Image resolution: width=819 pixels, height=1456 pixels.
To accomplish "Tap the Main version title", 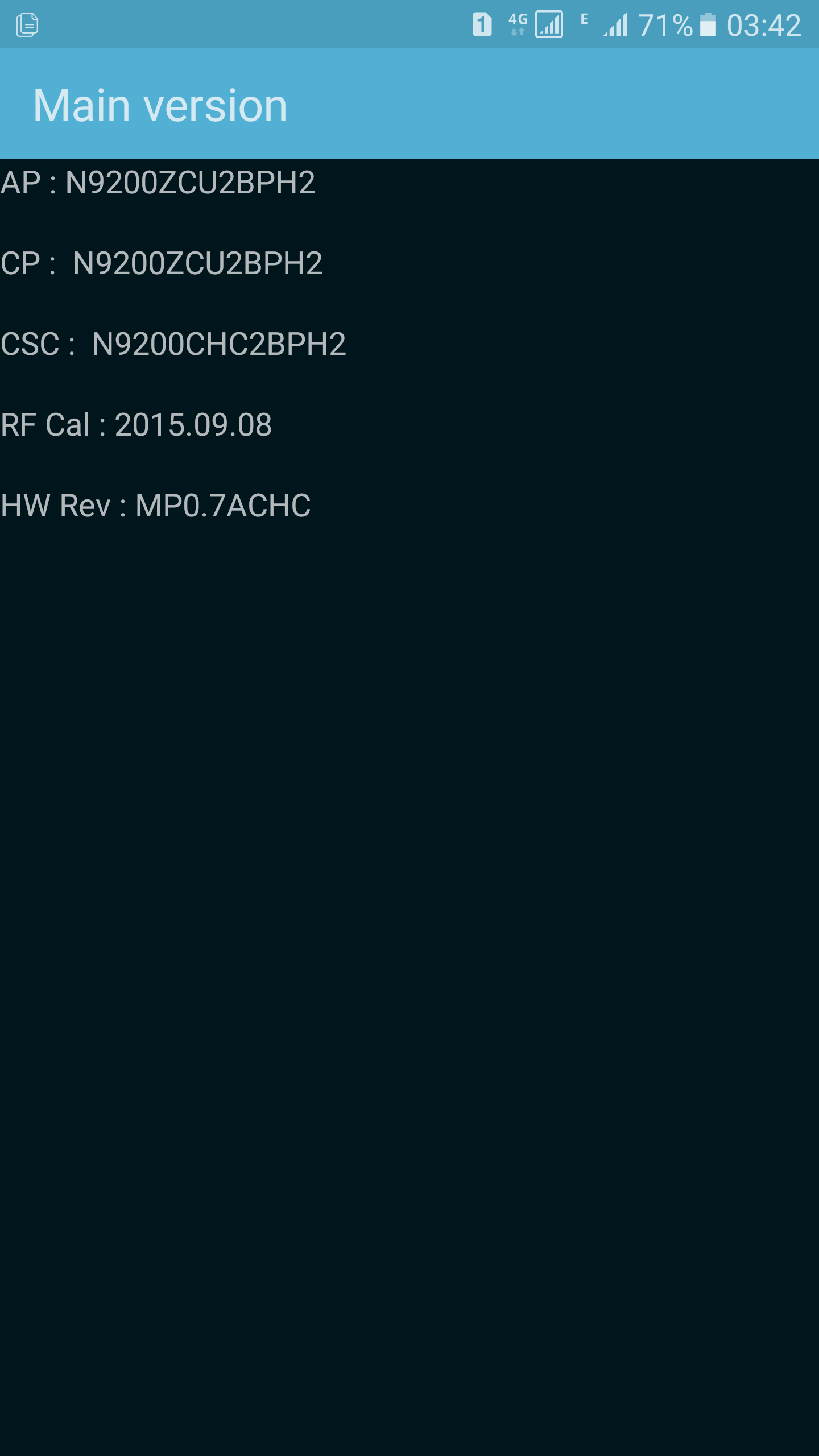I will point(160,105).
